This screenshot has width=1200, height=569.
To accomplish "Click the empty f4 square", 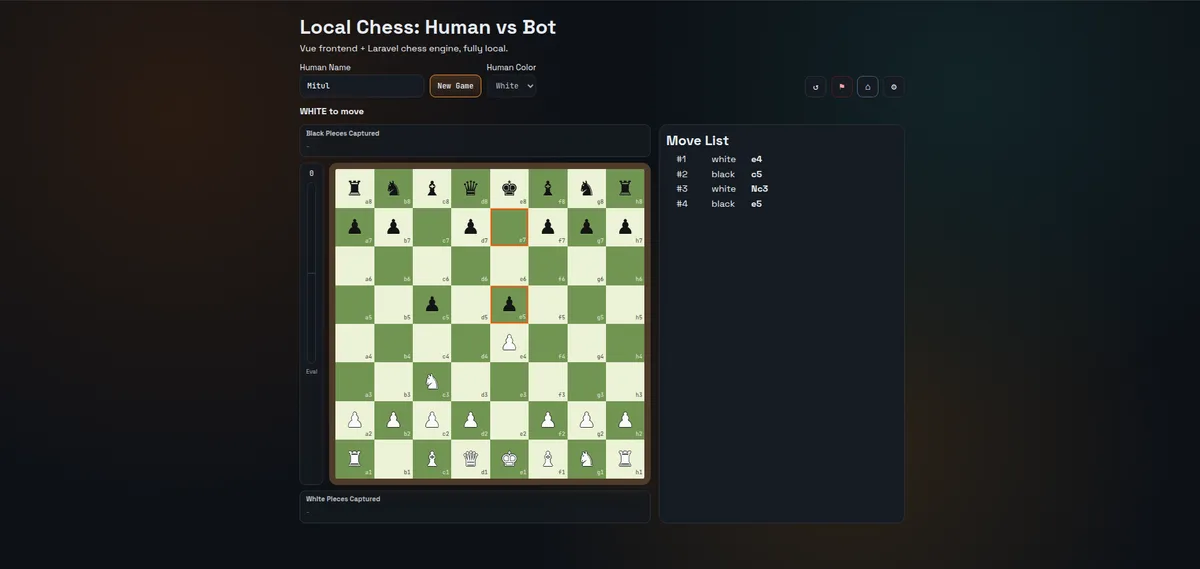I will [x=548, y=343].
